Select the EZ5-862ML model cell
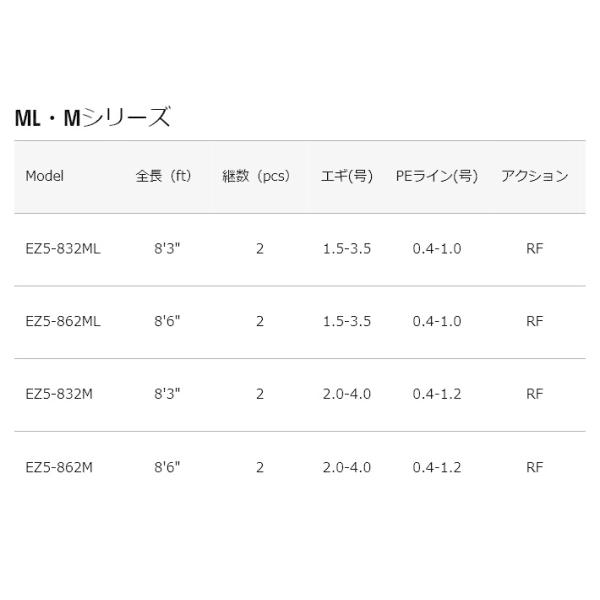The image size is (600, 600). pos(63,321)
